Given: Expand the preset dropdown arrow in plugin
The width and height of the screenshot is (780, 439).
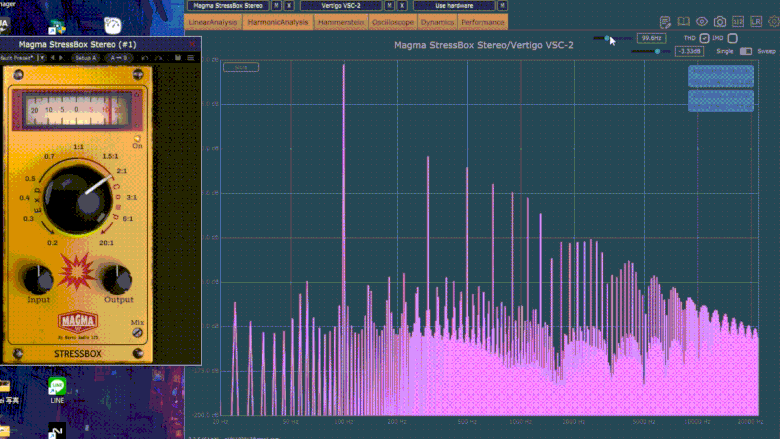Looking at the screenshot, I should coord(42,58).
